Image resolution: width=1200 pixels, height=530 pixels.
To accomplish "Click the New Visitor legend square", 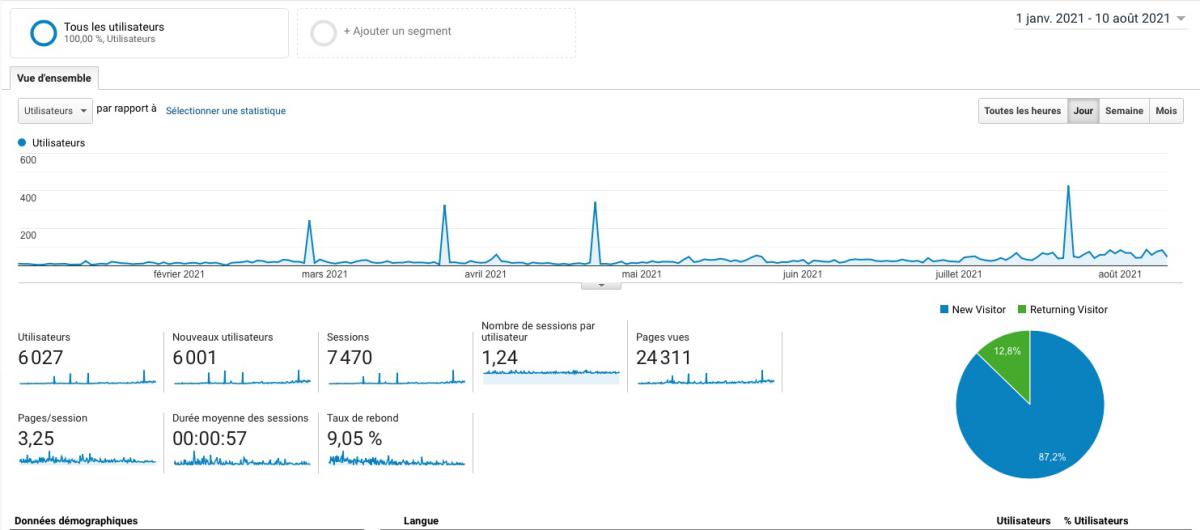I will 943,310.
